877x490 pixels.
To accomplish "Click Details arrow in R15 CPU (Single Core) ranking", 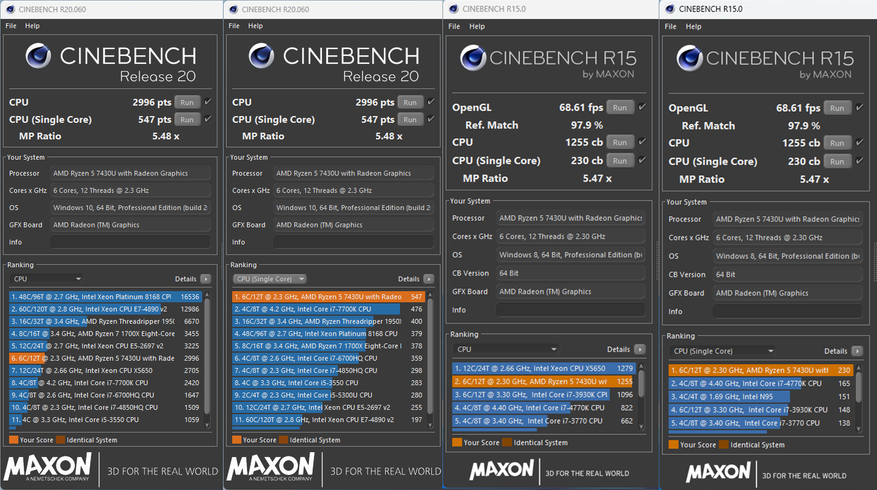I will (x=859, y=351).
